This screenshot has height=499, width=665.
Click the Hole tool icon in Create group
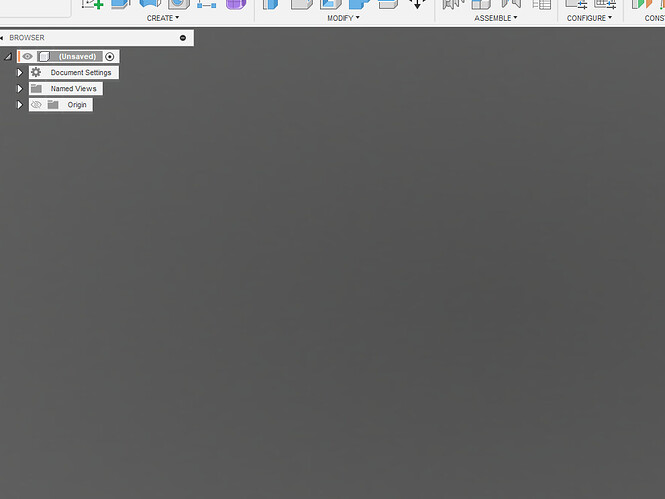[x=177, y=4]
